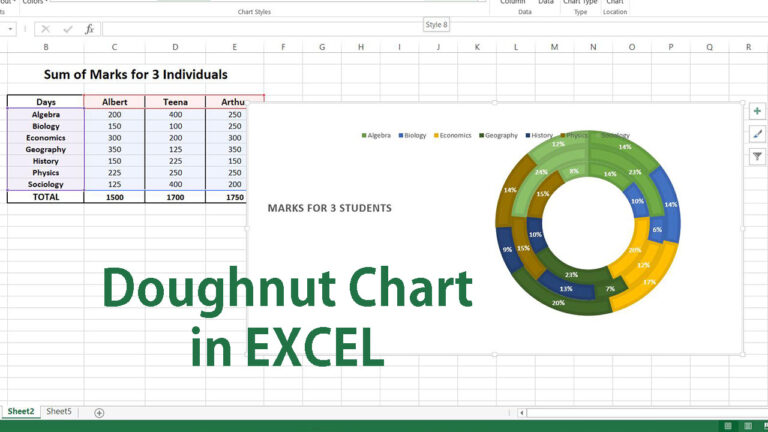768x432 pixels.
Task: Click the formula bar Cancel X icon
Action: pos(46,29)
